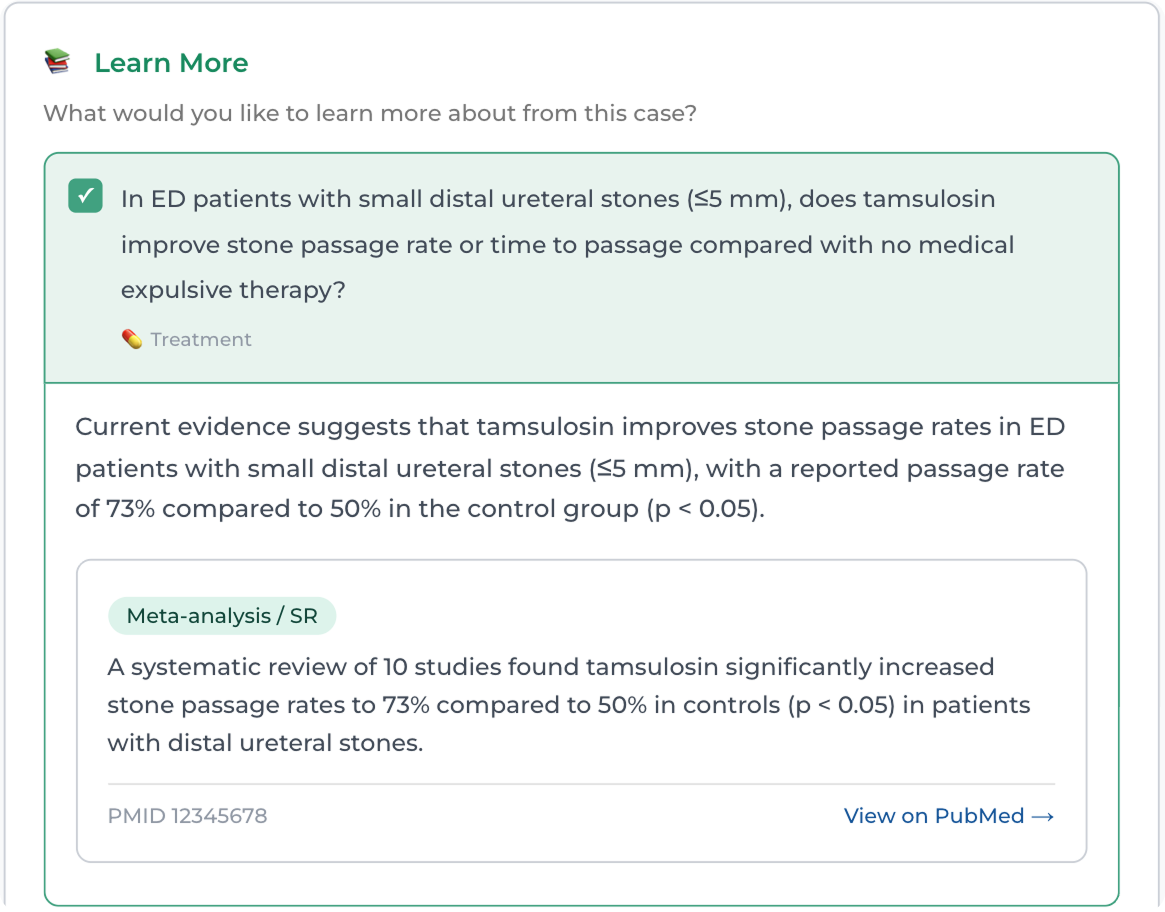1165x912 pixels.
Task: Click 'with distal ureteral stones.' in the citation
Action: click(265, 743)
